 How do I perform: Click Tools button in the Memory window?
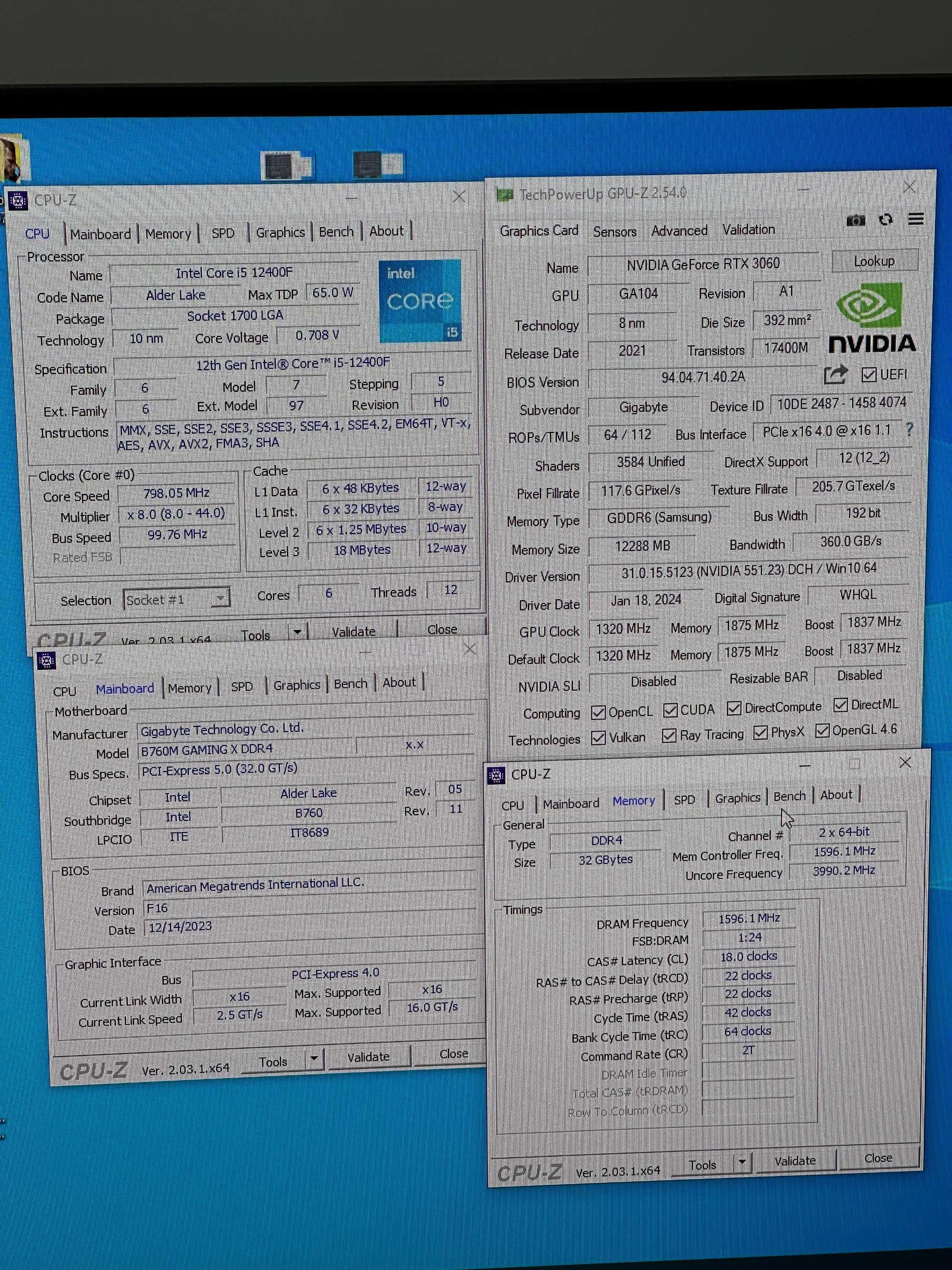point(703,1165)
